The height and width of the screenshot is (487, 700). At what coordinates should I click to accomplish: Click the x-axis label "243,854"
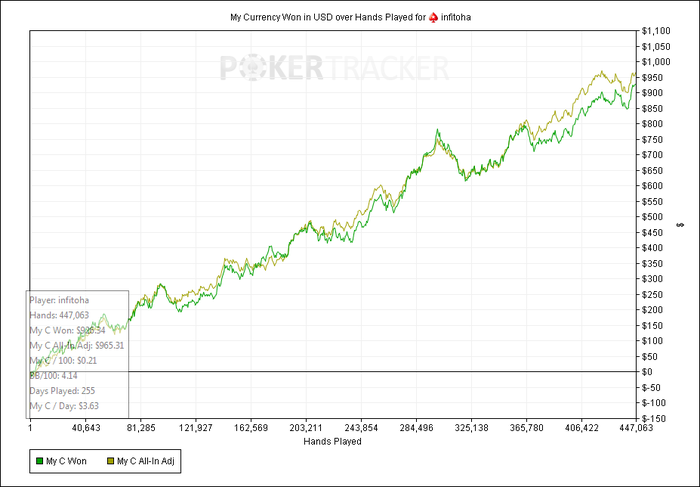pos(362,428)
